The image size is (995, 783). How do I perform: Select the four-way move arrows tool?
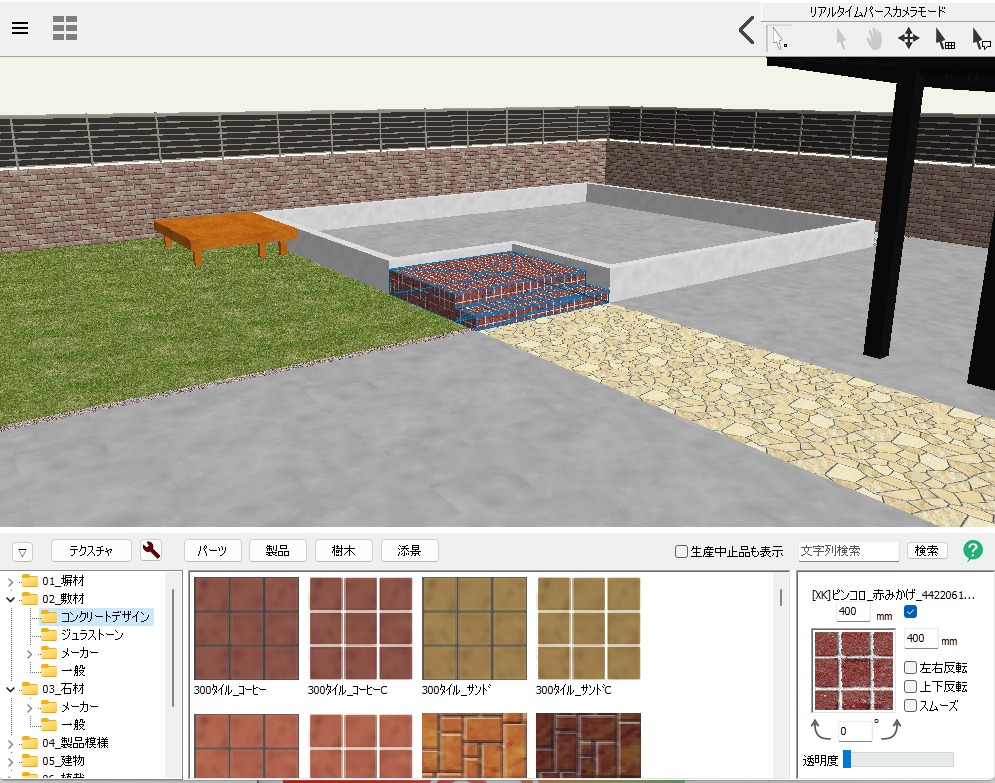point(908,39)
